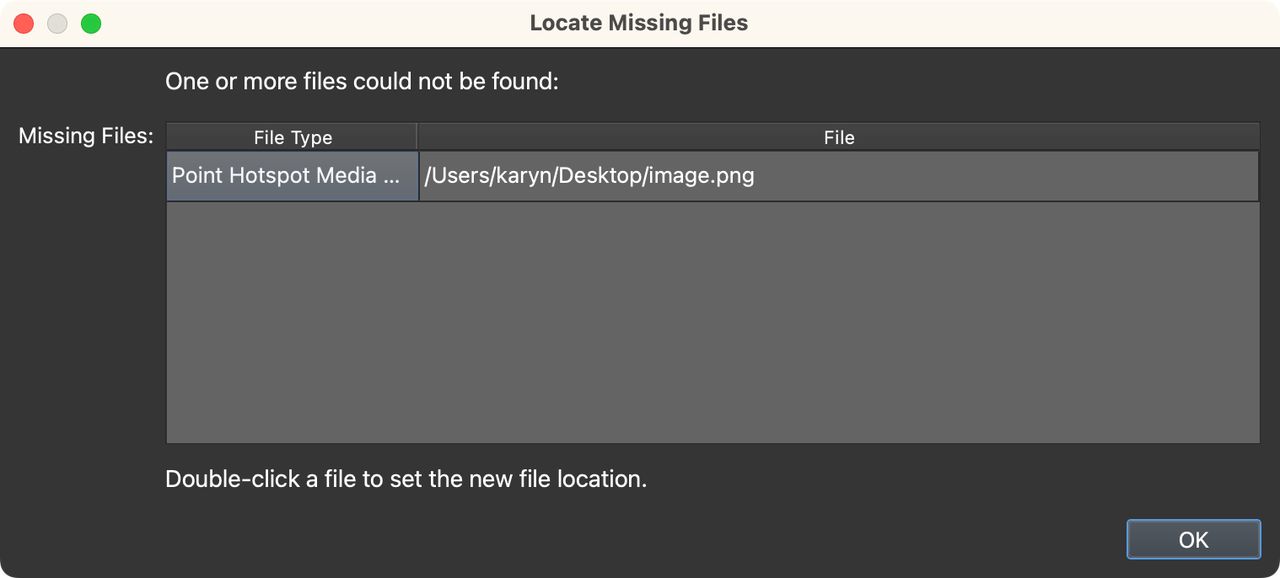Click the red close traffic light icon

pyautogui.click(x=23, y=22)
